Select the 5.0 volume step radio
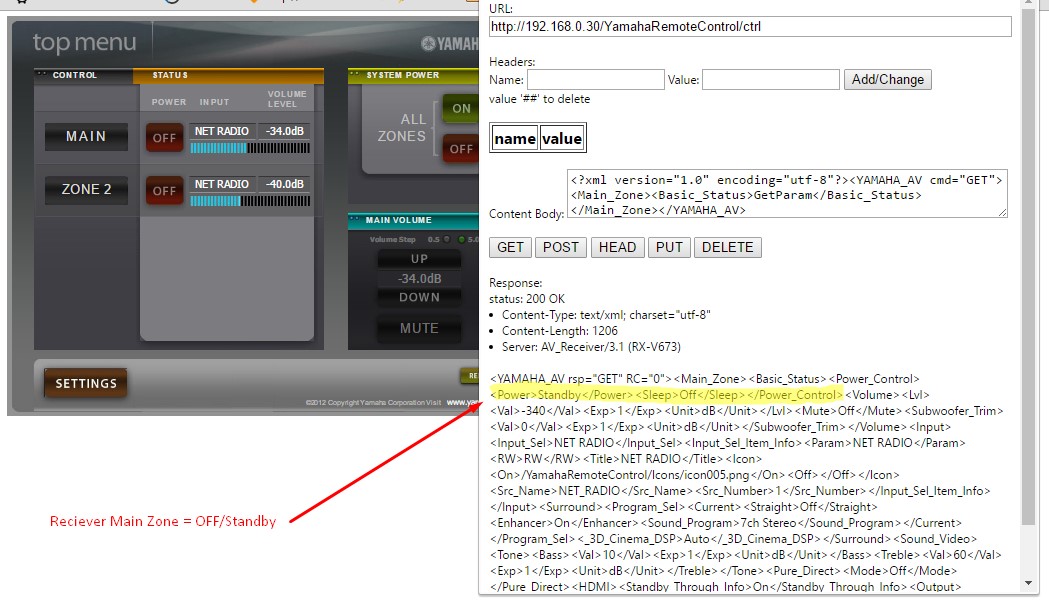 click(x=461, y=239)
